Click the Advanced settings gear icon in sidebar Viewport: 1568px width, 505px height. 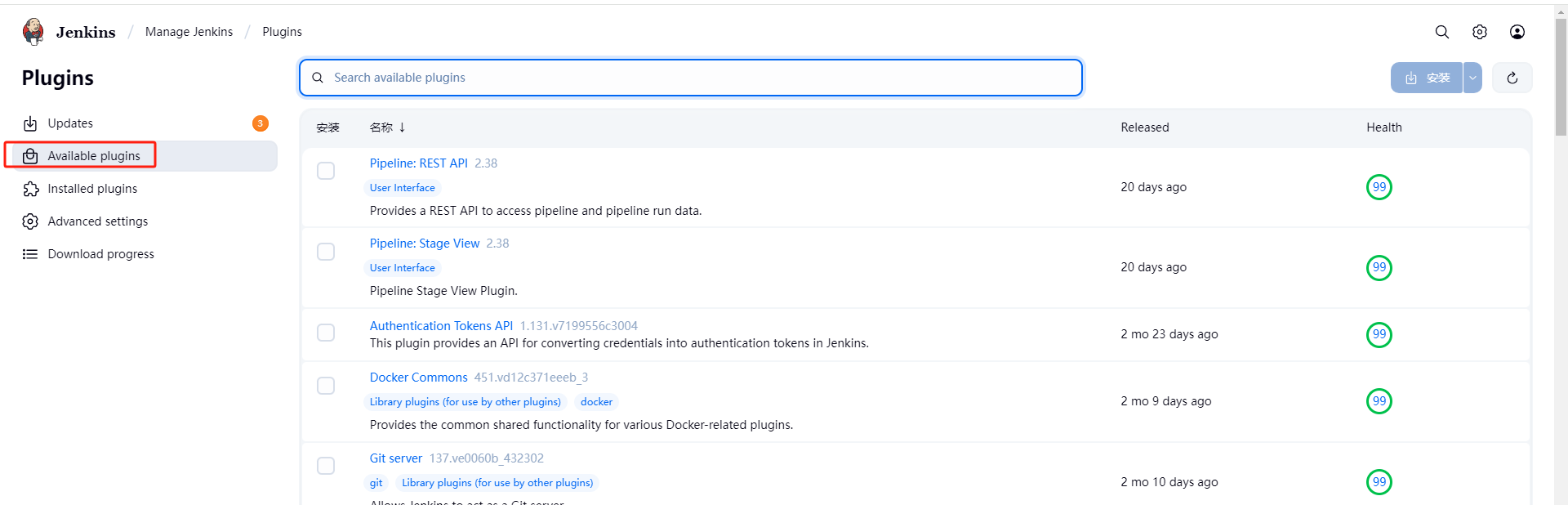click(30, 221)
